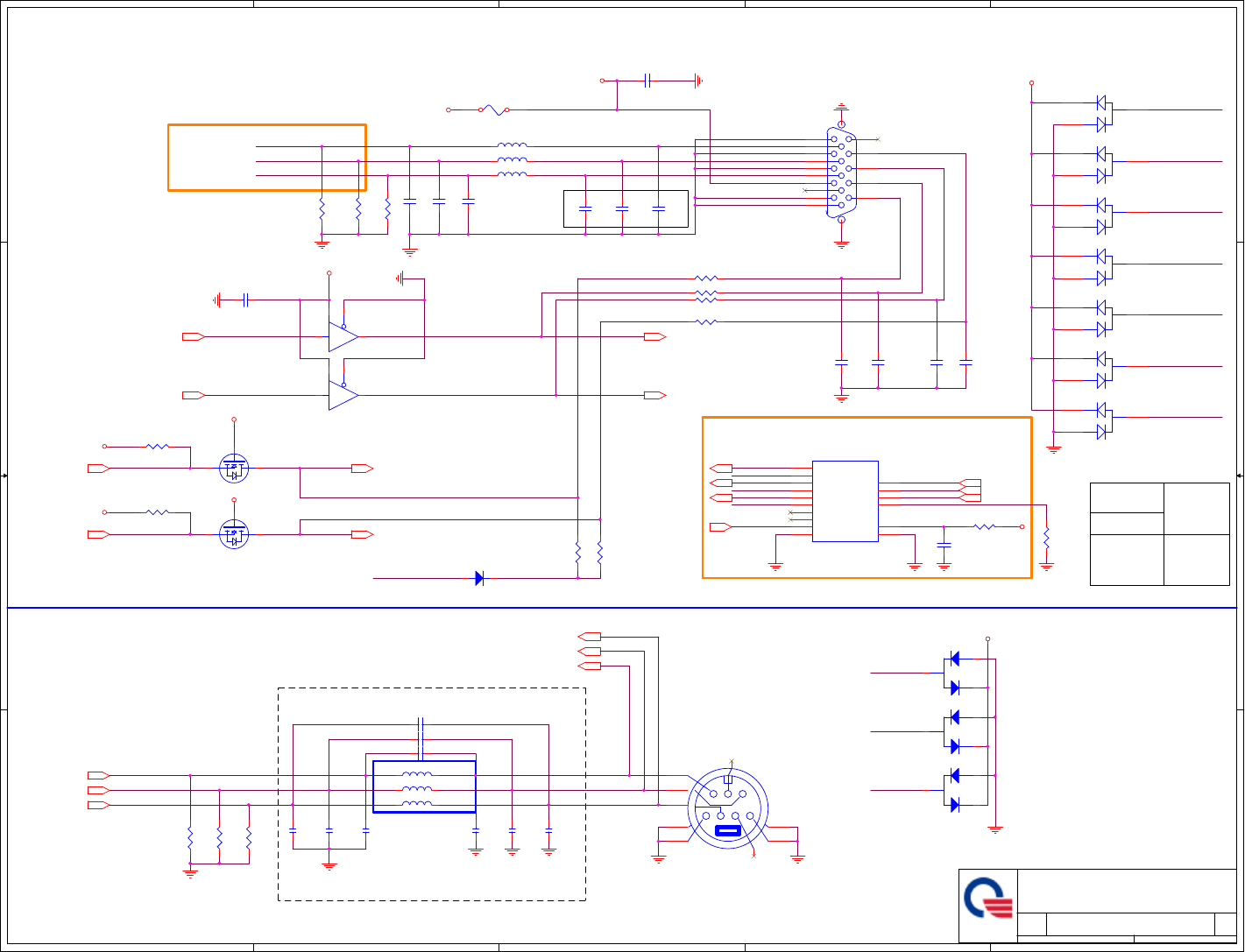The height and width of the screenshot is (952, 1245).
Task: Select the lone solid diode below the MOSFETs
Action: pyautogui.click(x=479, y=578)
